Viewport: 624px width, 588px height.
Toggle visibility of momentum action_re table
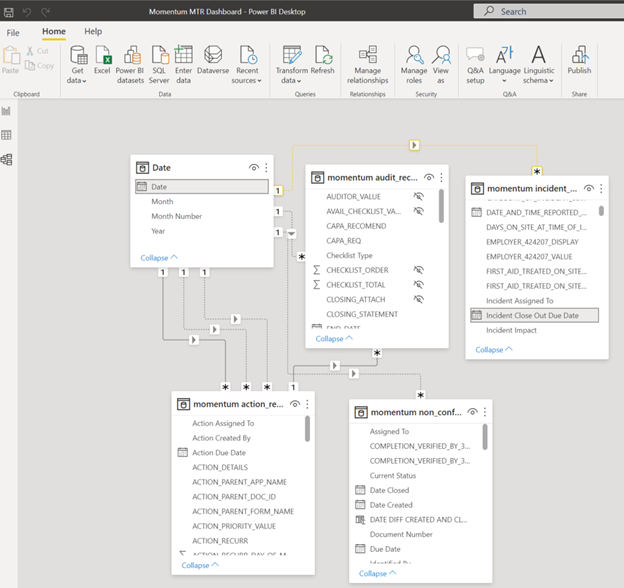(x=295, y=404)
